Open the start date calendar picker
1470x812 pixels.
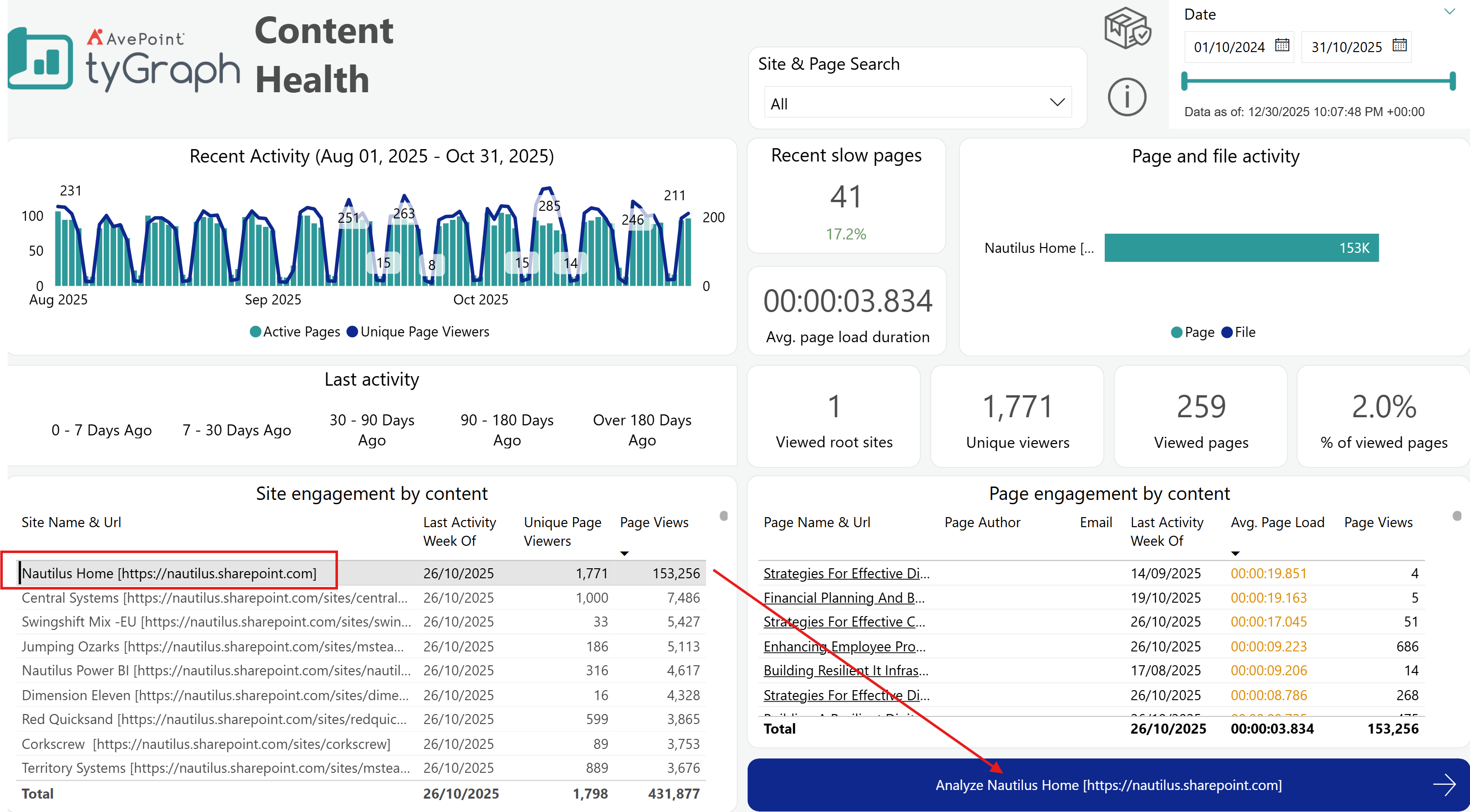pos(1282,45)
